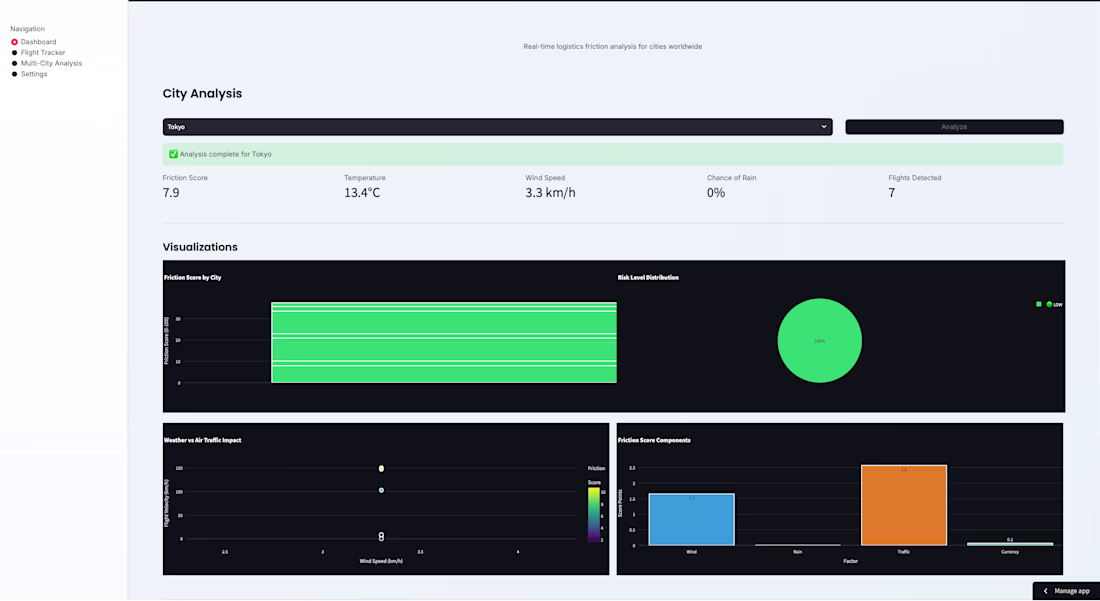Click the 'Visualizations' heading
Screen dimensions: 1100x601
click(x=200, y=247)
